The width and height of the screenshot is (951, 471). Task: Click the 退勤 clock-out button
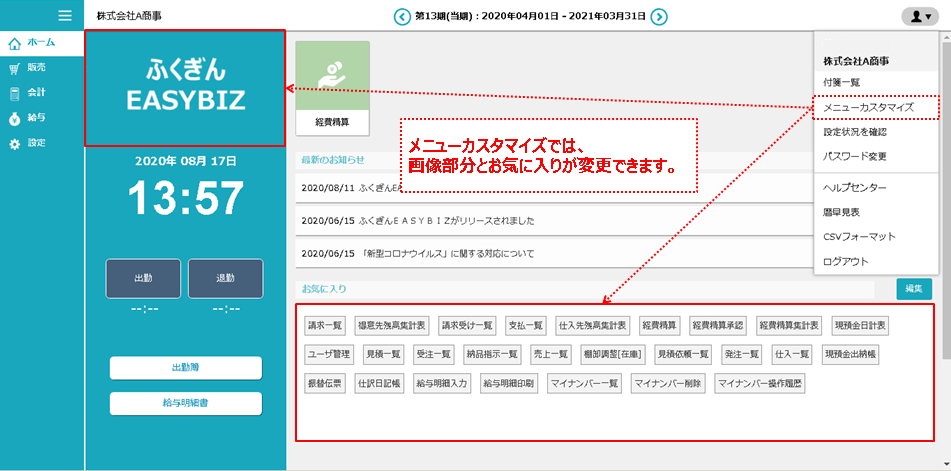226,279
